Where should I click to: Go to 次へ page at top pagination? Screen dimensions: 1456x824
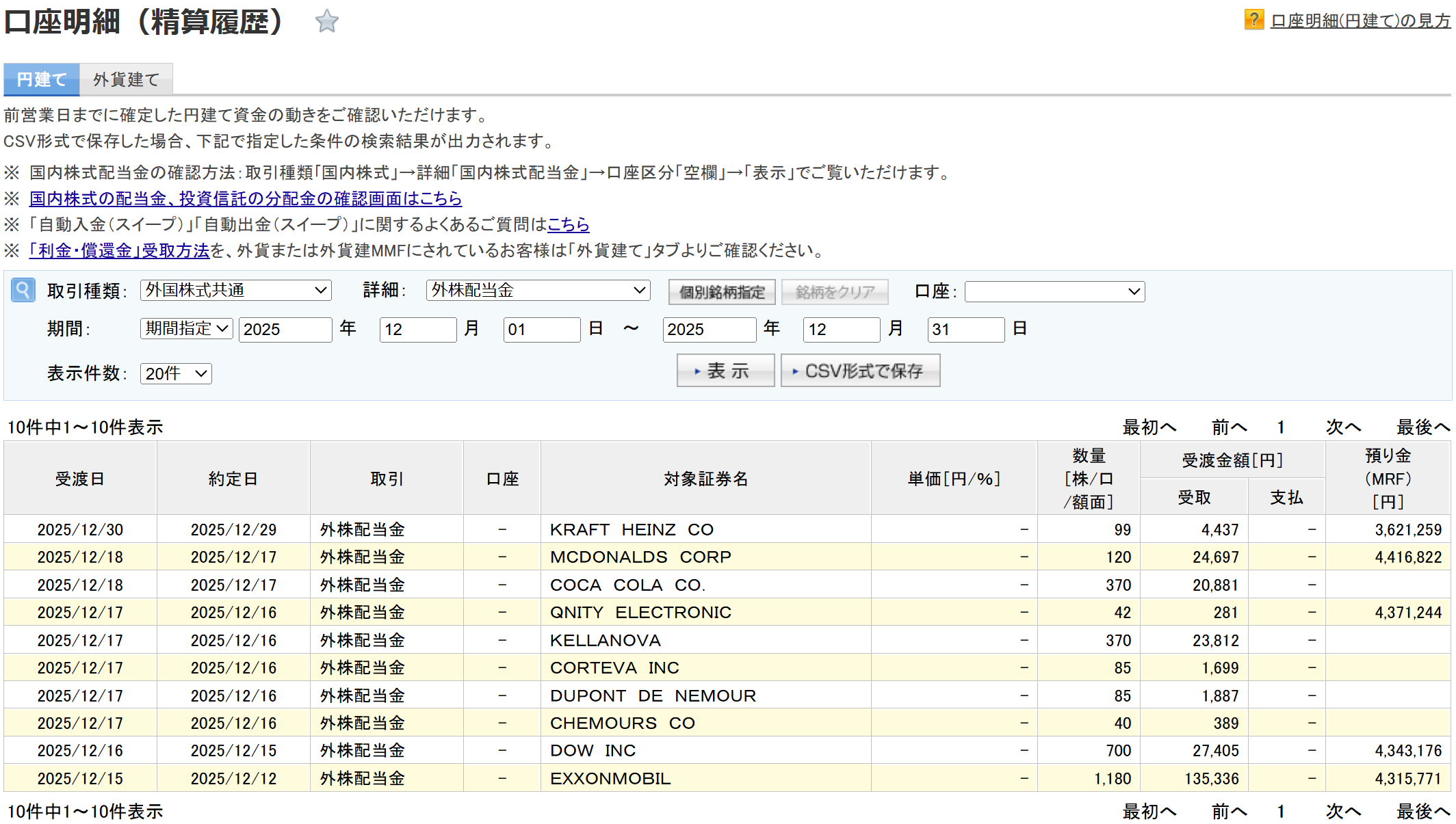tap(1342, 427)
